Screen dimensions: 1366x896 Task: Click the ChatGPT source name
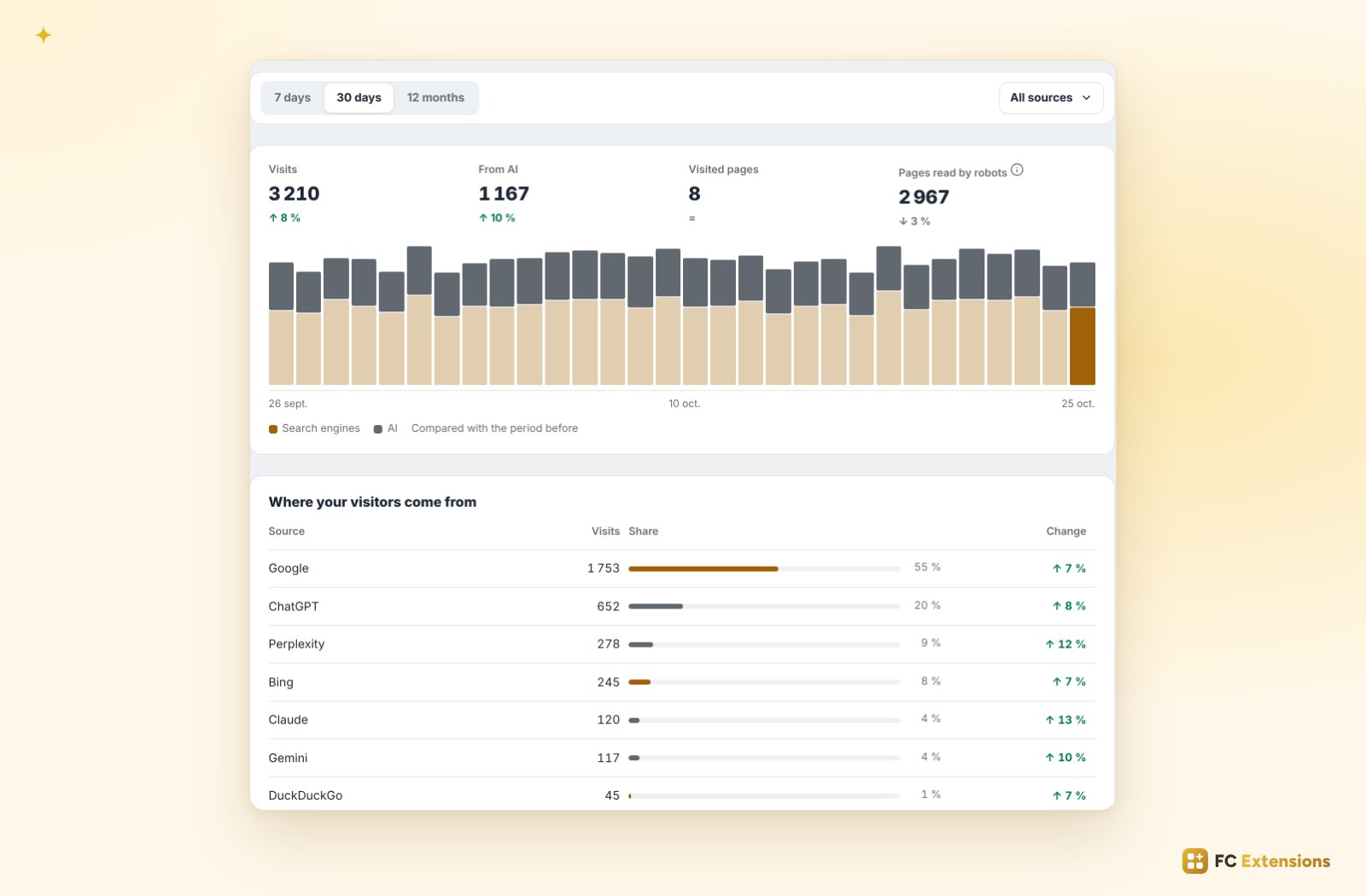294,607
